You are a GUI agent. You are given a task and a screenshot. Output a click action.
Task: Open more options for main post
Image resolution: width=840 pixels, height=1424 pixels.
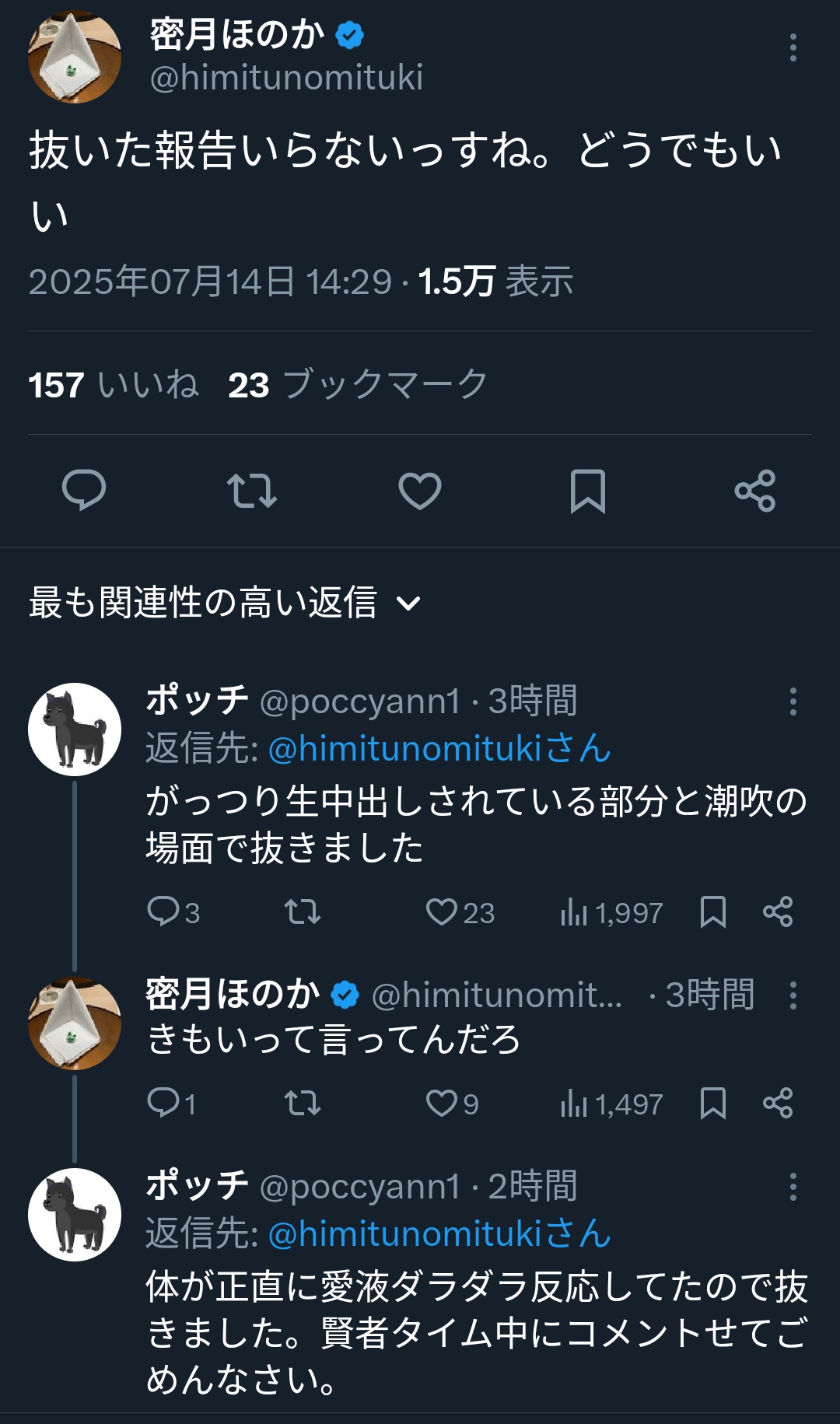pyautogui.click(x=793, y=47)
